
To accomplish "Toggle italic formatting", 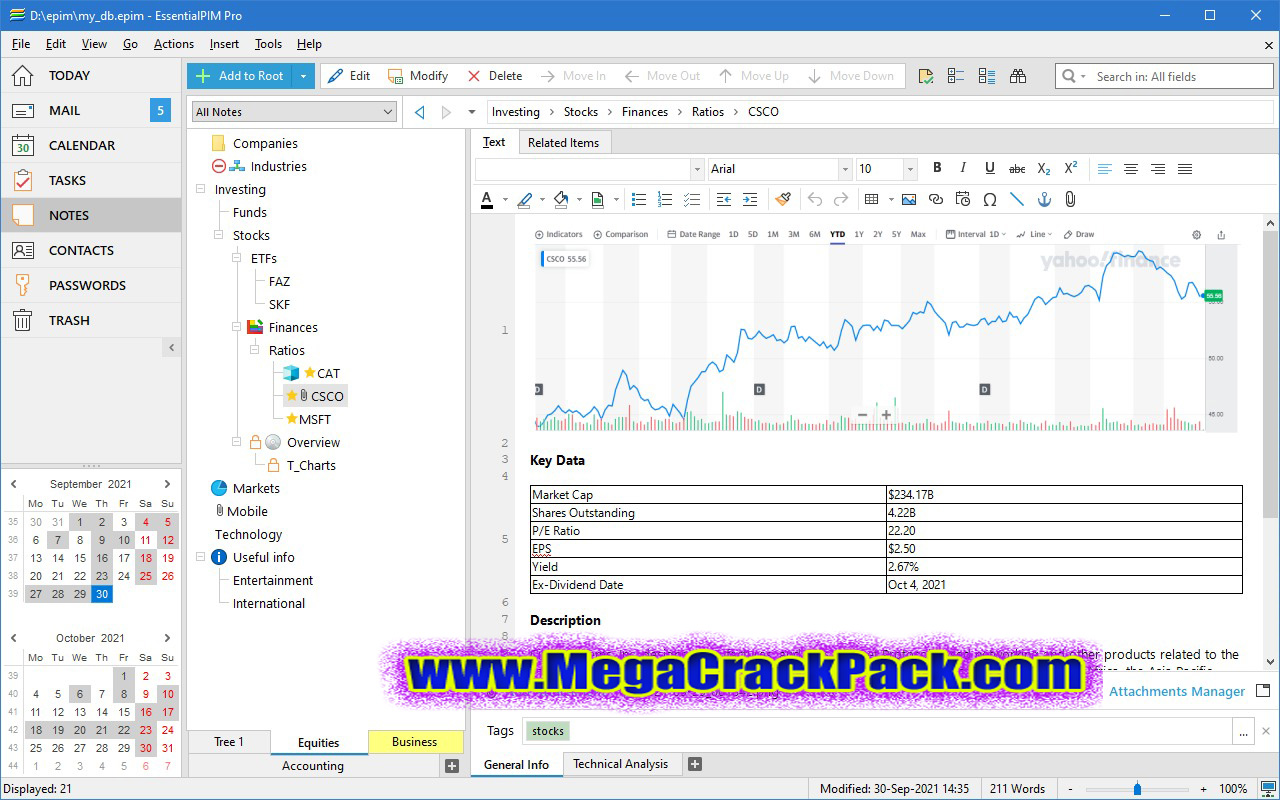I will (x=963, y=168).
